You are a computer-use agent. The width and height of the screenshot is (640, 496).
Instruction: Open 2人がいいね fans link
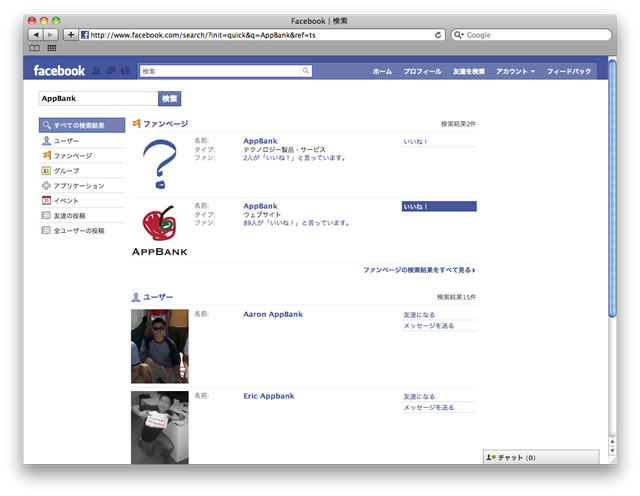tap(295, 158)
